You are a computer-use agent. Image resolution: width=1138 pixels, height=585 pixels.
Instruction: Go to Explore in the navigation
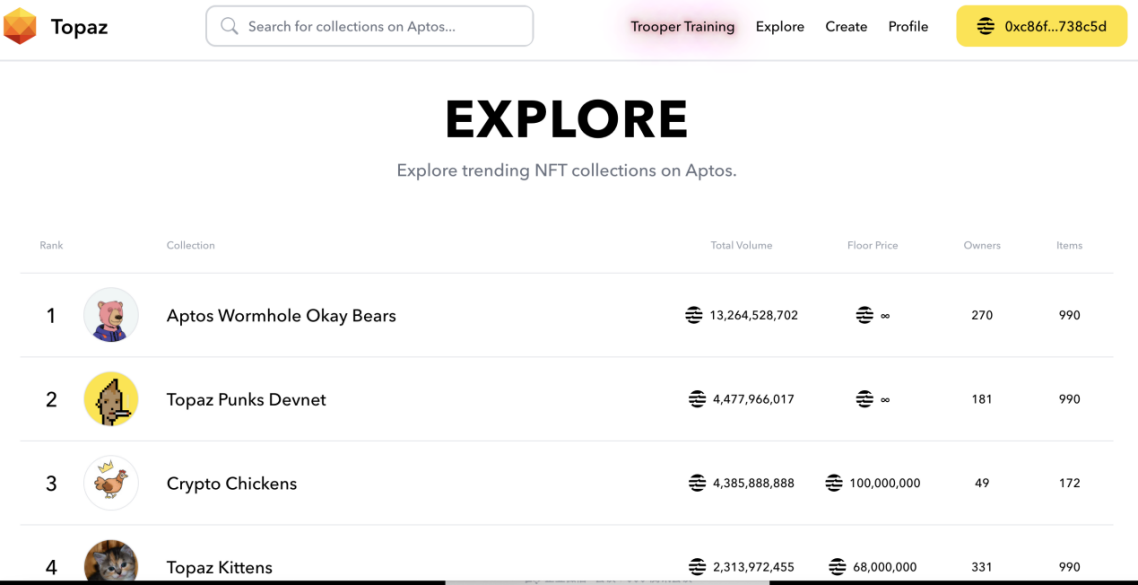click(780, 27)
